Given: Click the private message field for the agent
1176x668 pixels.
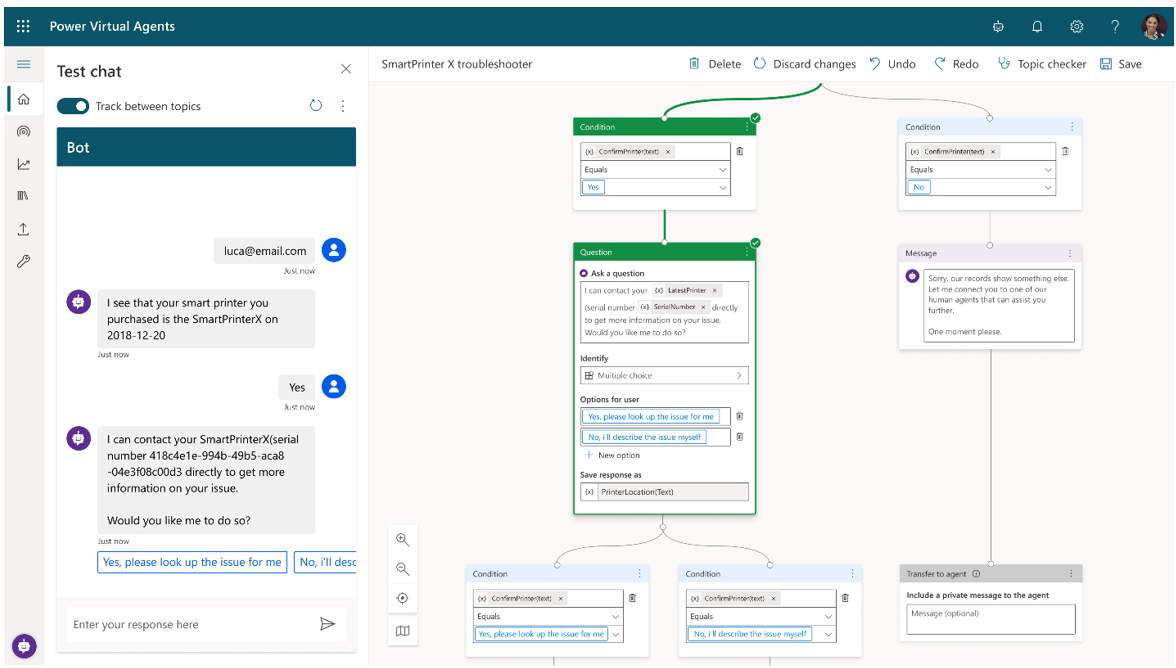Looking at the screenshot, I should coord(991,620).
